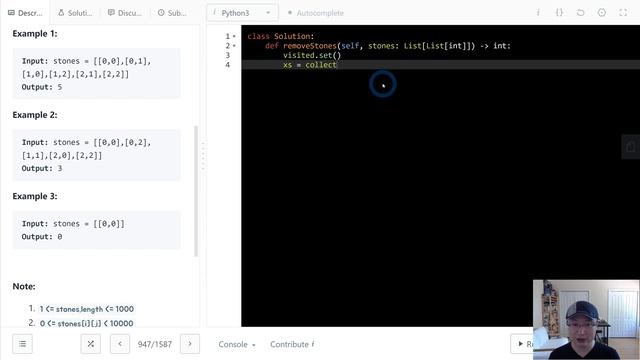Open the Python3 language dropdown

pos(242,13)
